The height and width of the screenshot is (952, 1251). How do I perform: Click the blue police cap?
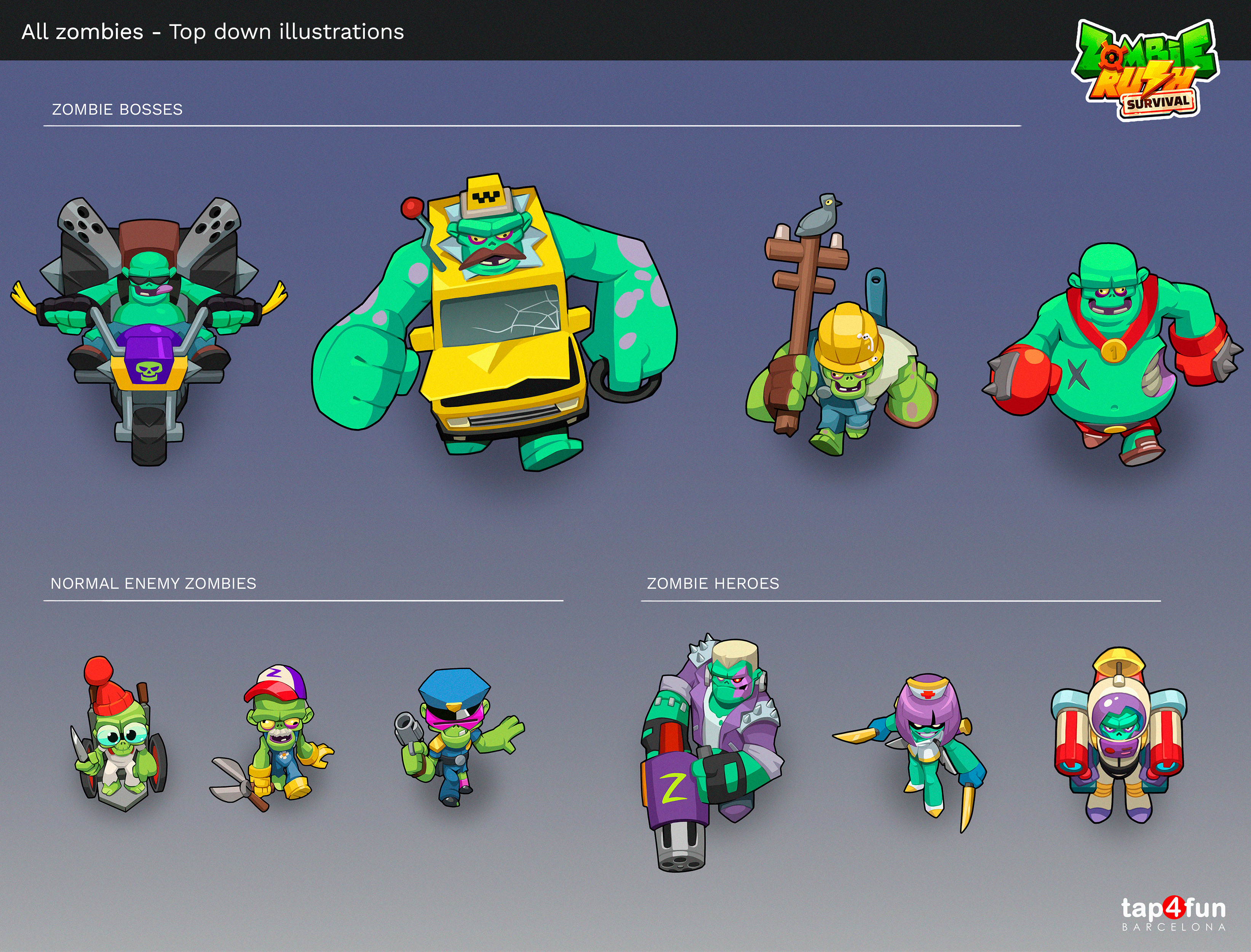tap(454, 690)
